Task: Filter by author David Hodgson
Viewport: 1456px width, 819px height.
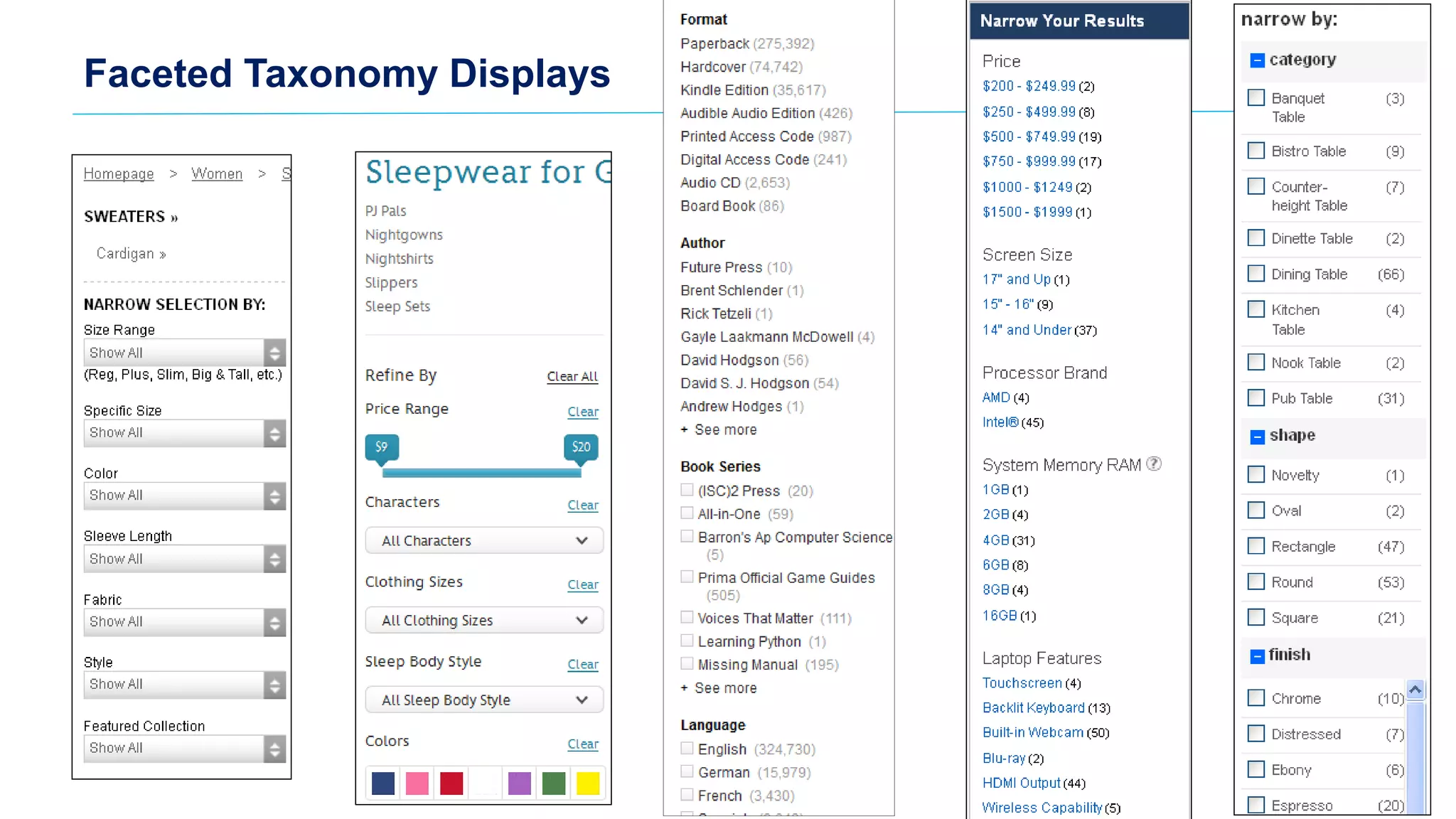Action: click(x=729, y=360)
